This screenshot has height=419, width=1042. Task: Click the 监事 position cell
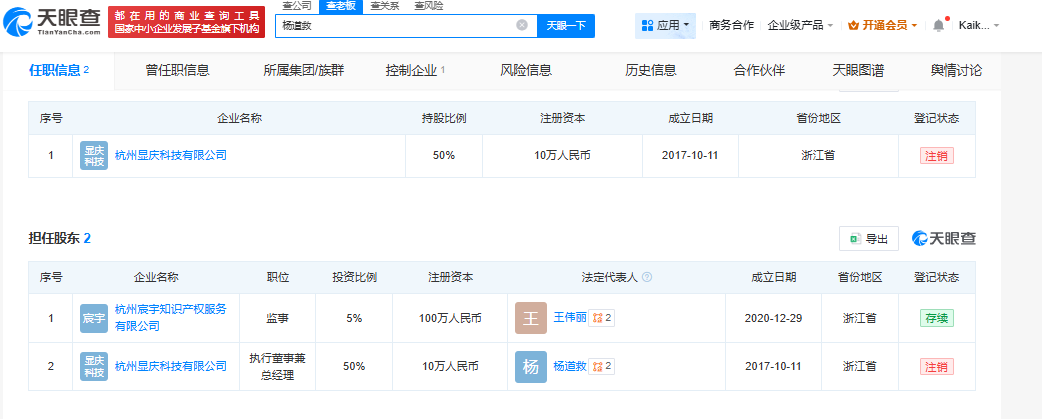pos(277,318)
